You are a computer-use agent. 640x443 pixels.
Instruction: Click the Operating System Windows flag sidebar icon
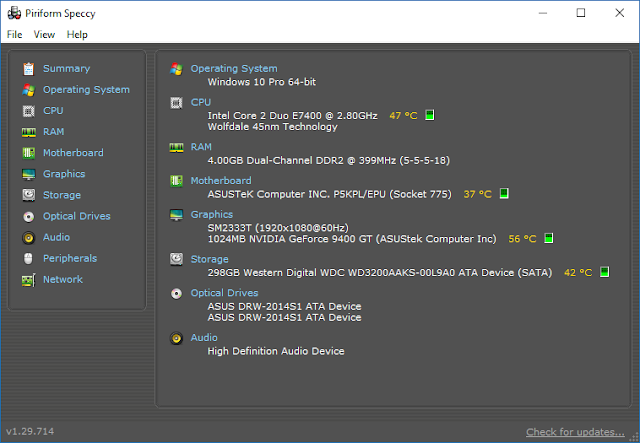coord(29,90)
